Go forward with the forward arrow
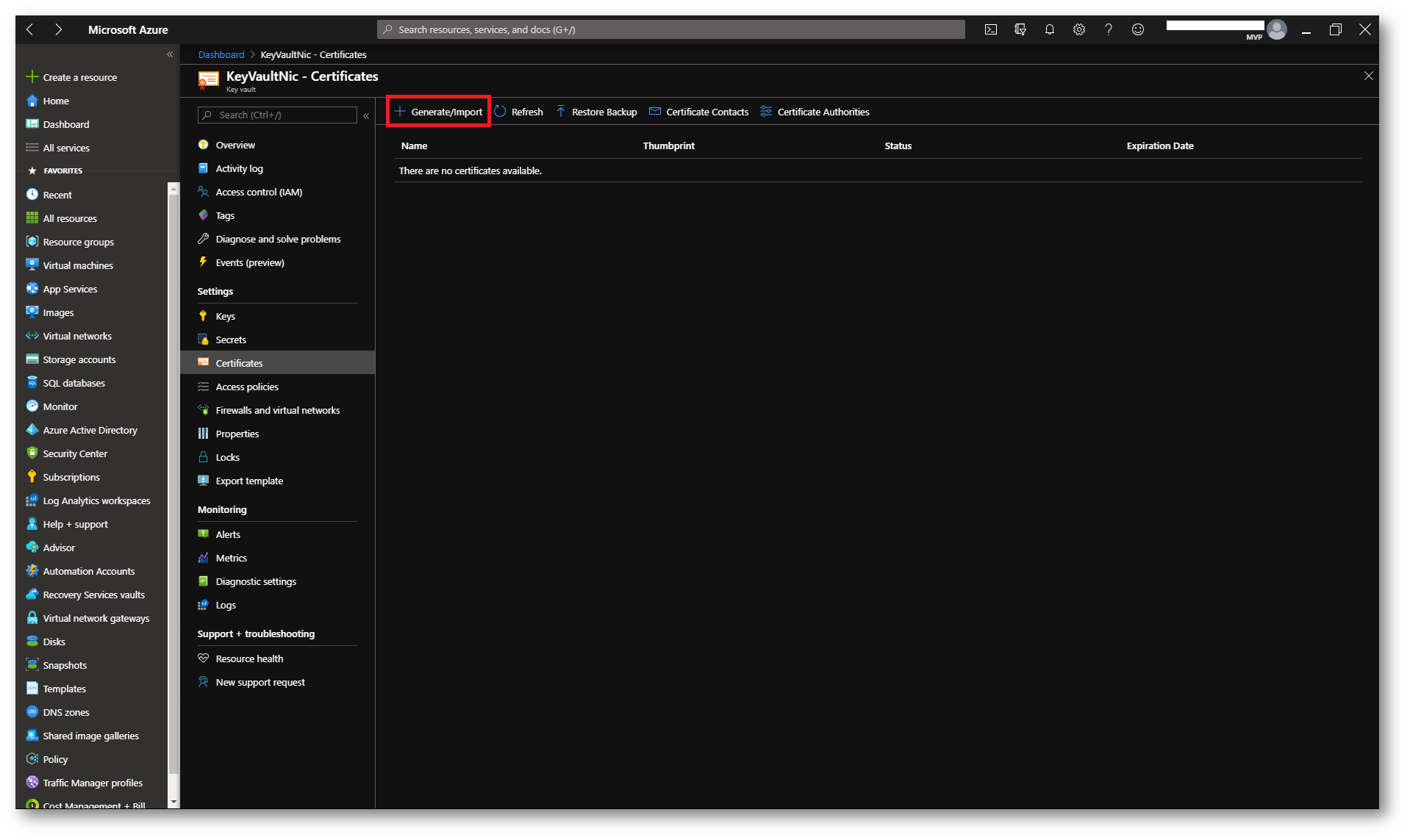The height and width of the screenshot is (840, 1410). [58, 29]
